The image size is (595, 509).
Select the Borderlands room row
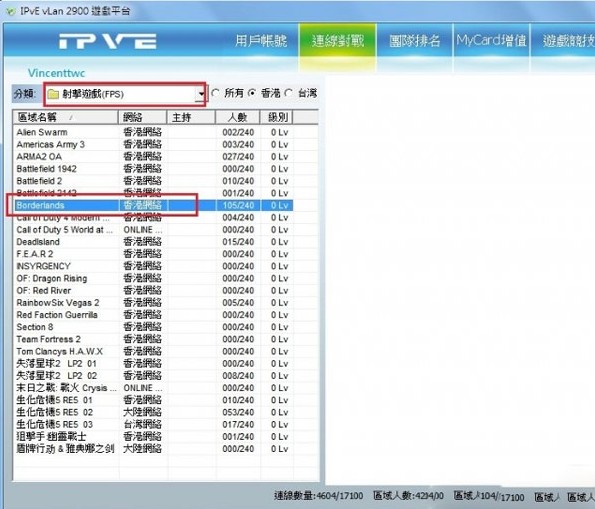click(x=154, y=205)
